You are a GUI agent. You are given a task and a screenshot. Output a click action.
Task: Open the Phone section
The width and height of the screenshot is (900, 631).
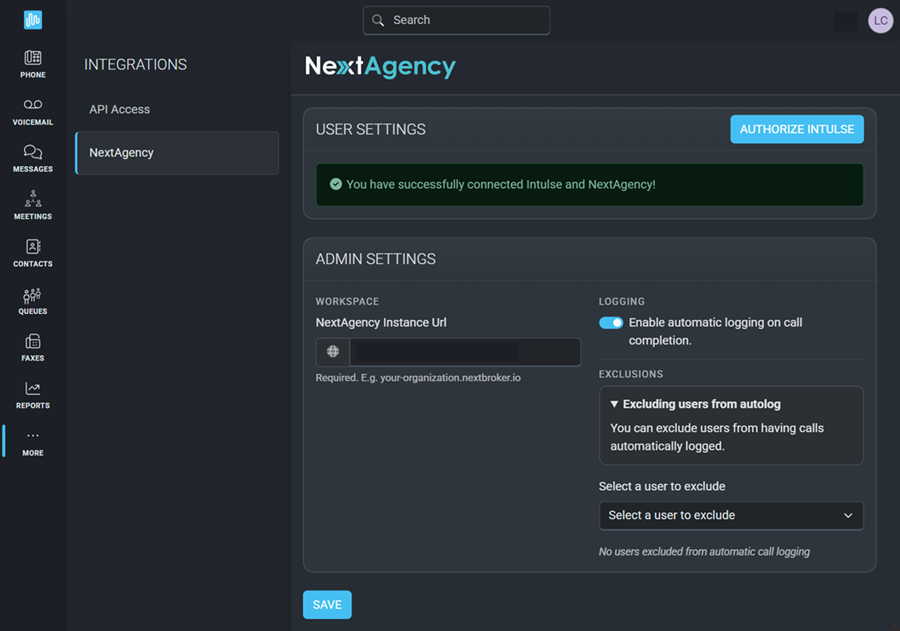pyautogui.click(x=33, y=64)
